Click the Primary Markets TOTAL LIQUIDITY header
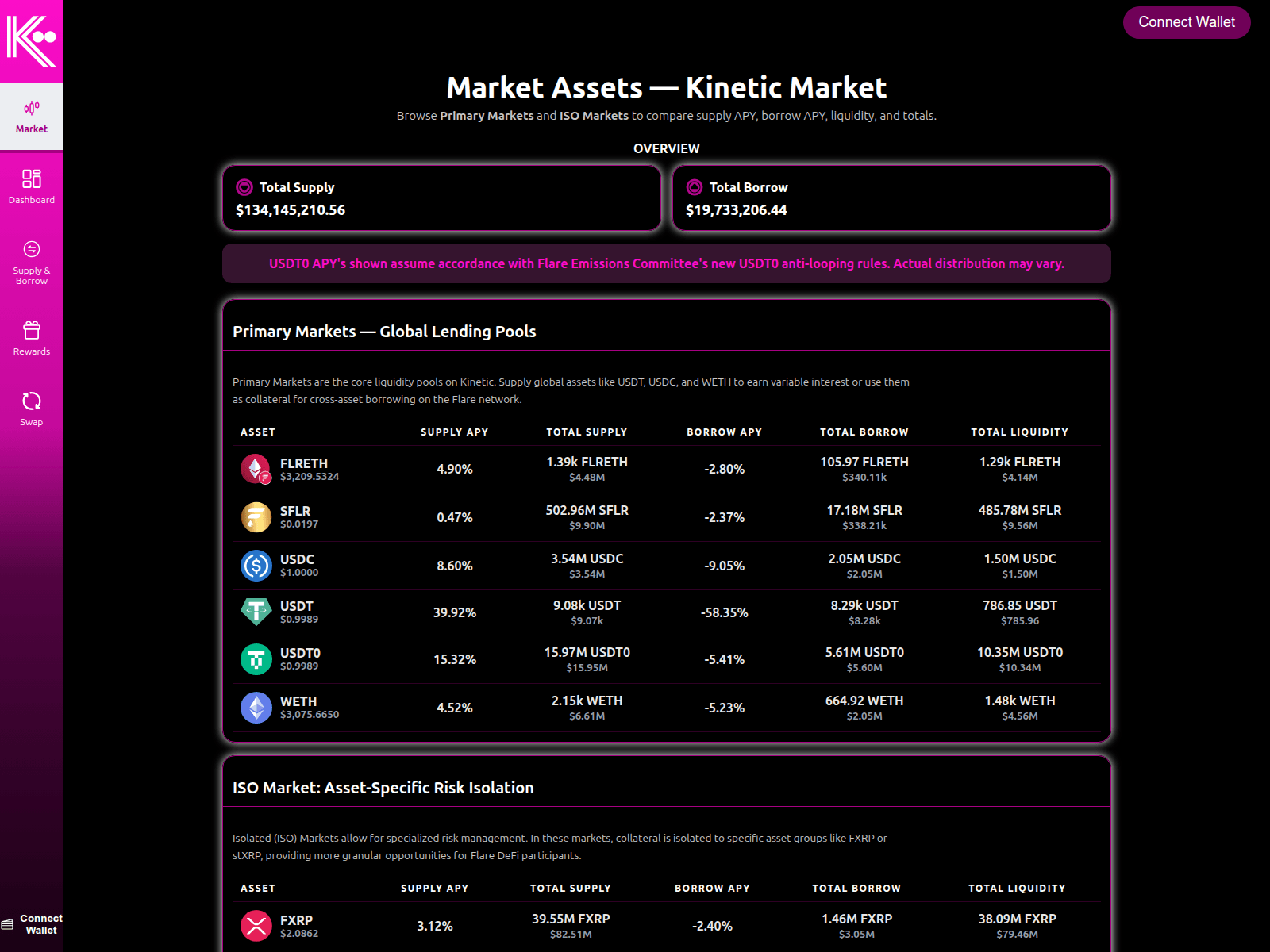The width and height of the screenshot is (1270, 952). pos(1020,432)
